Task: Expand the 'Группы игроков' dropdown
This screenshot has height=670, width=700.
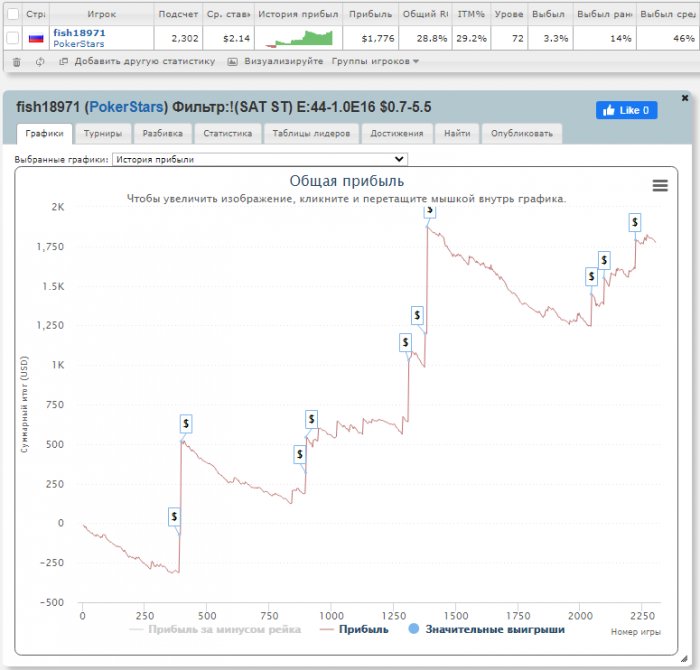Action: tap(375, 61)
